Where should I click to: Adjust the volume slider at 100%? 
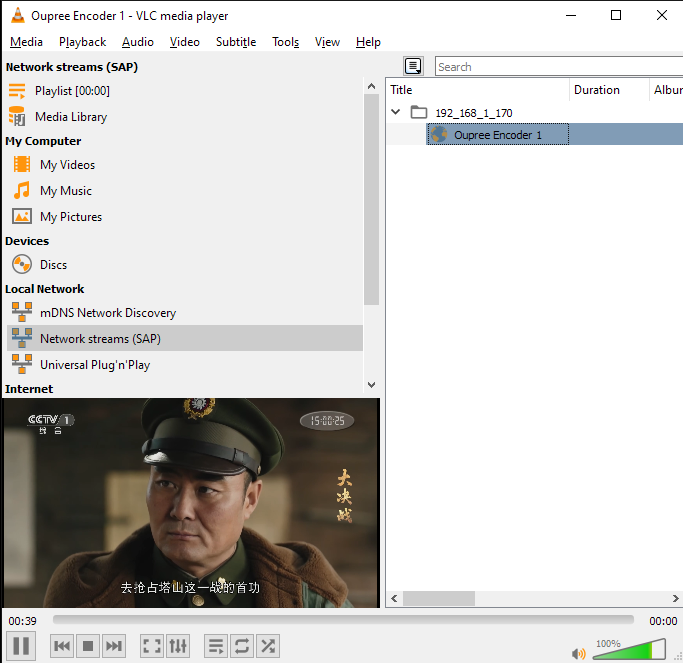coord(629,649)
